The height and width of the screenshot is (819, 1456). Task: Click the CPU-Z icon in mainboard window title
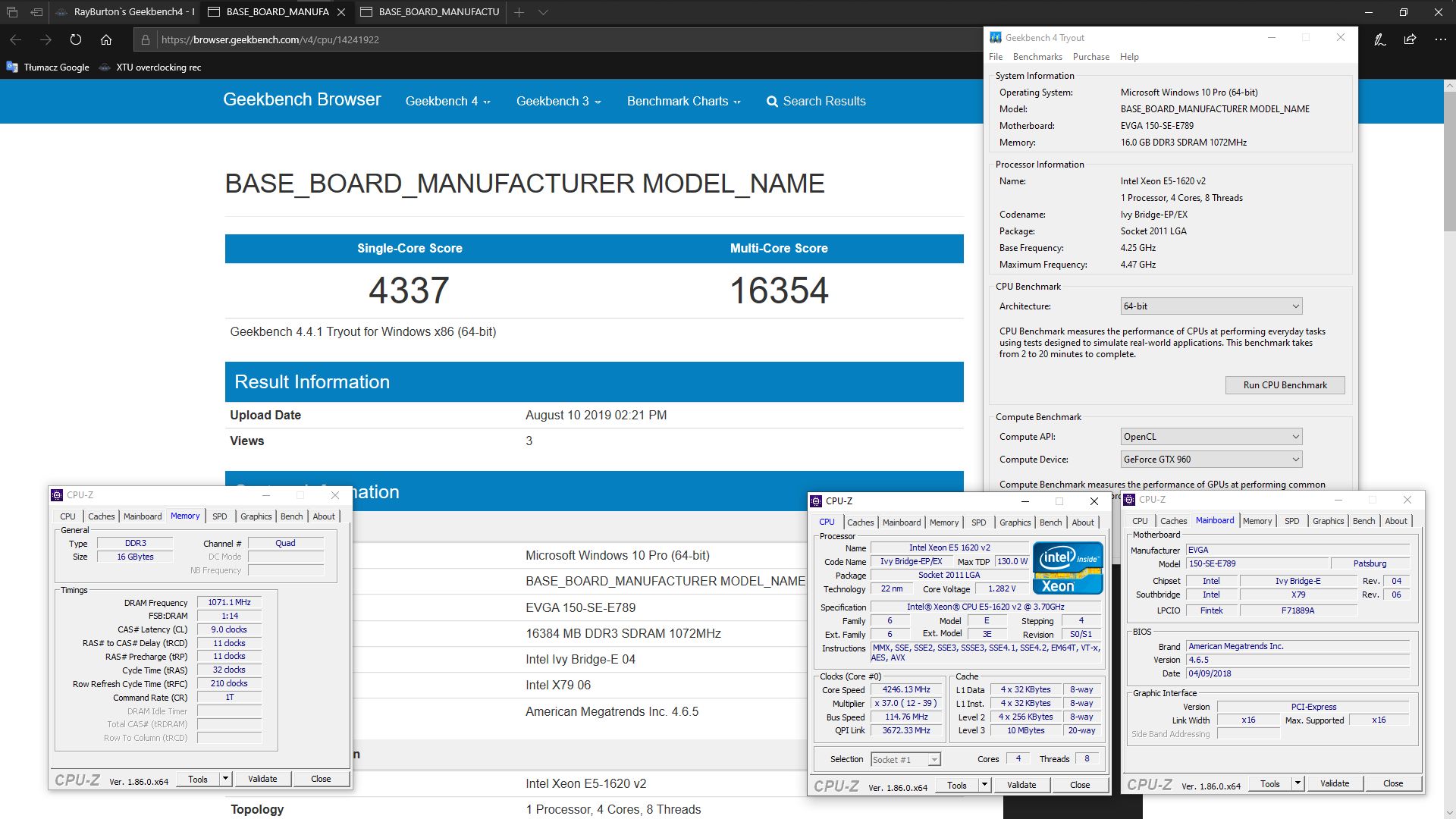1129,499
